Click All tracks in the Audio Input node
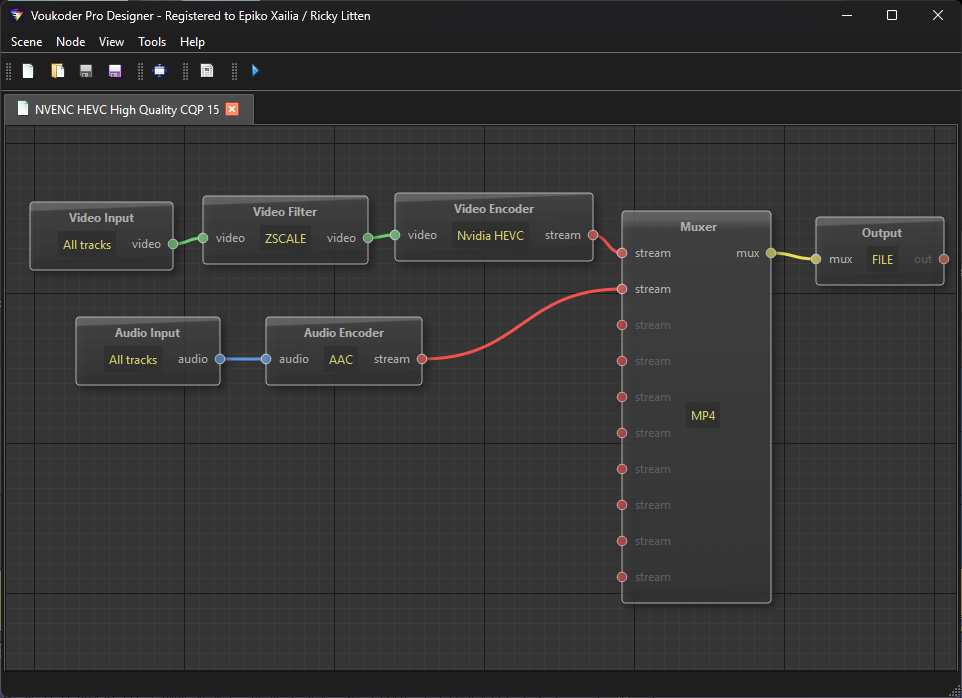This screenshot has width=962, height=698. pyautogui.click(x=133, y=360)
